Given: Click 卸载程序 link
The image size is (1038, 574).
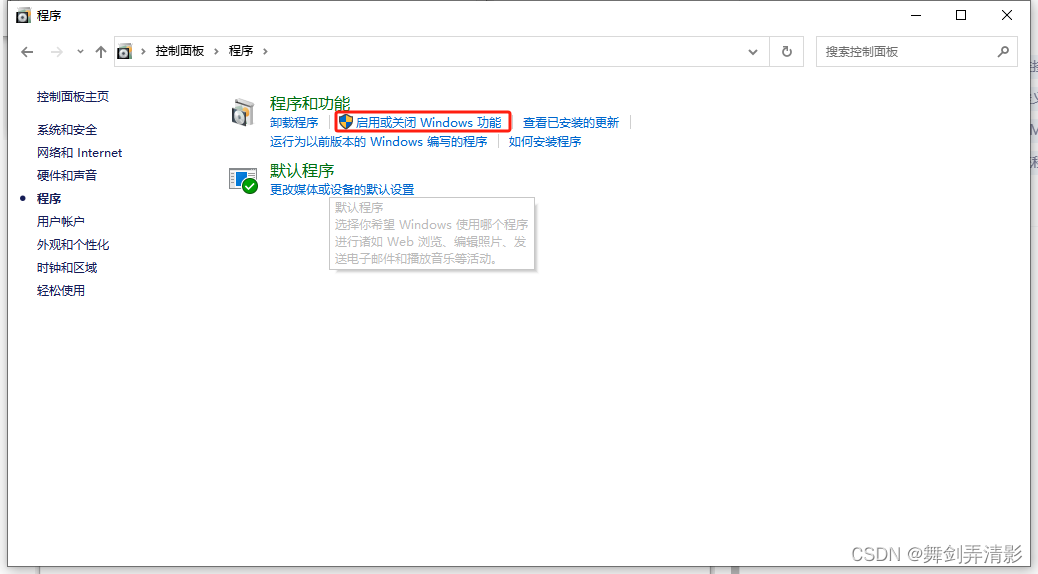Looking at the screenshot, I should 294,122.
